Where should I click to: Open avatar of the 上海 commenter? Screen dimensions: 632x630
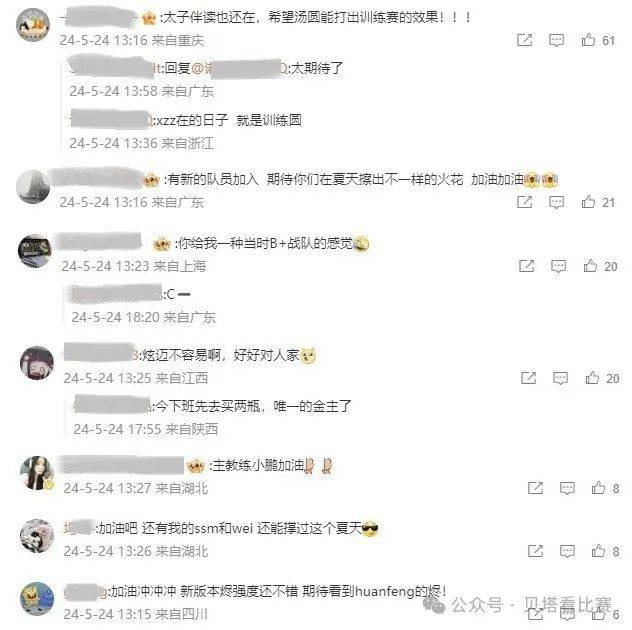35,251
